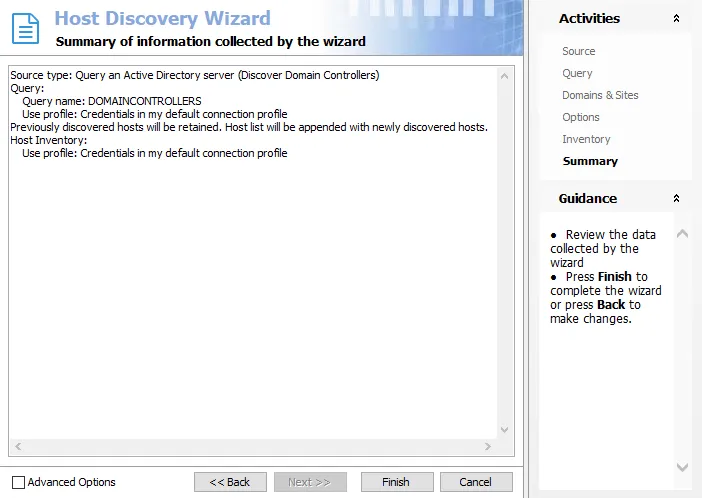The image size is (702, 498).
Task: Collapse the Guidance panel chevron
Action: [676, 198]
